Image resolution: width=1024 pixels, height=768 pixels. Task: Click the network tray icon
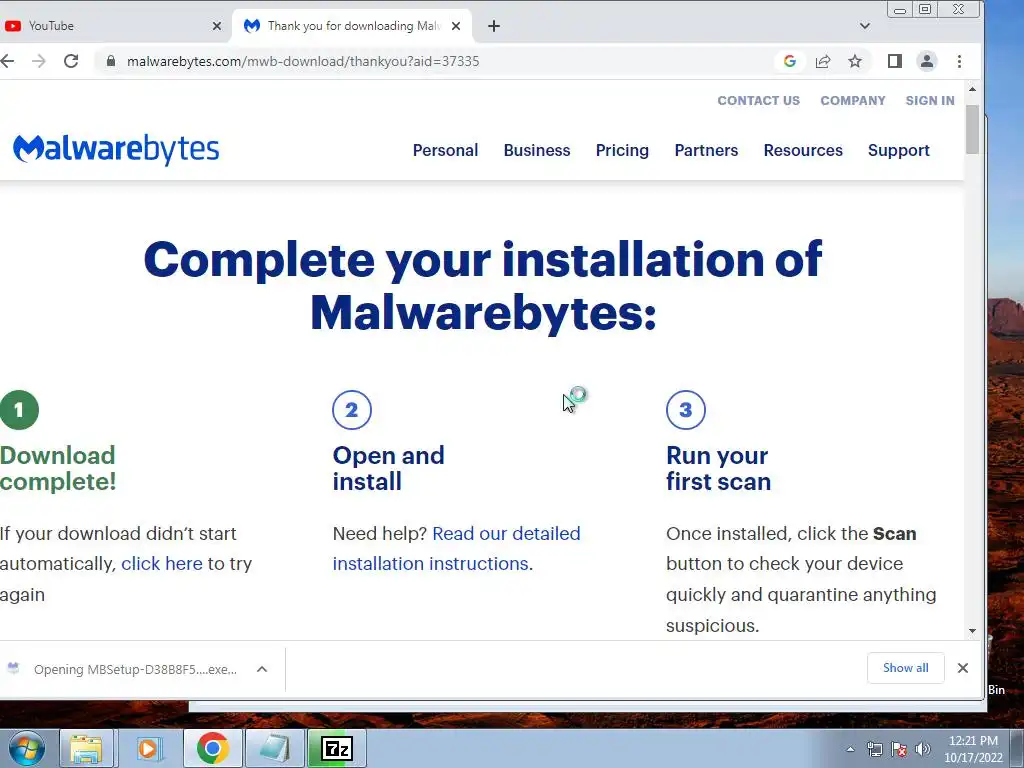[x=874, y=750]
